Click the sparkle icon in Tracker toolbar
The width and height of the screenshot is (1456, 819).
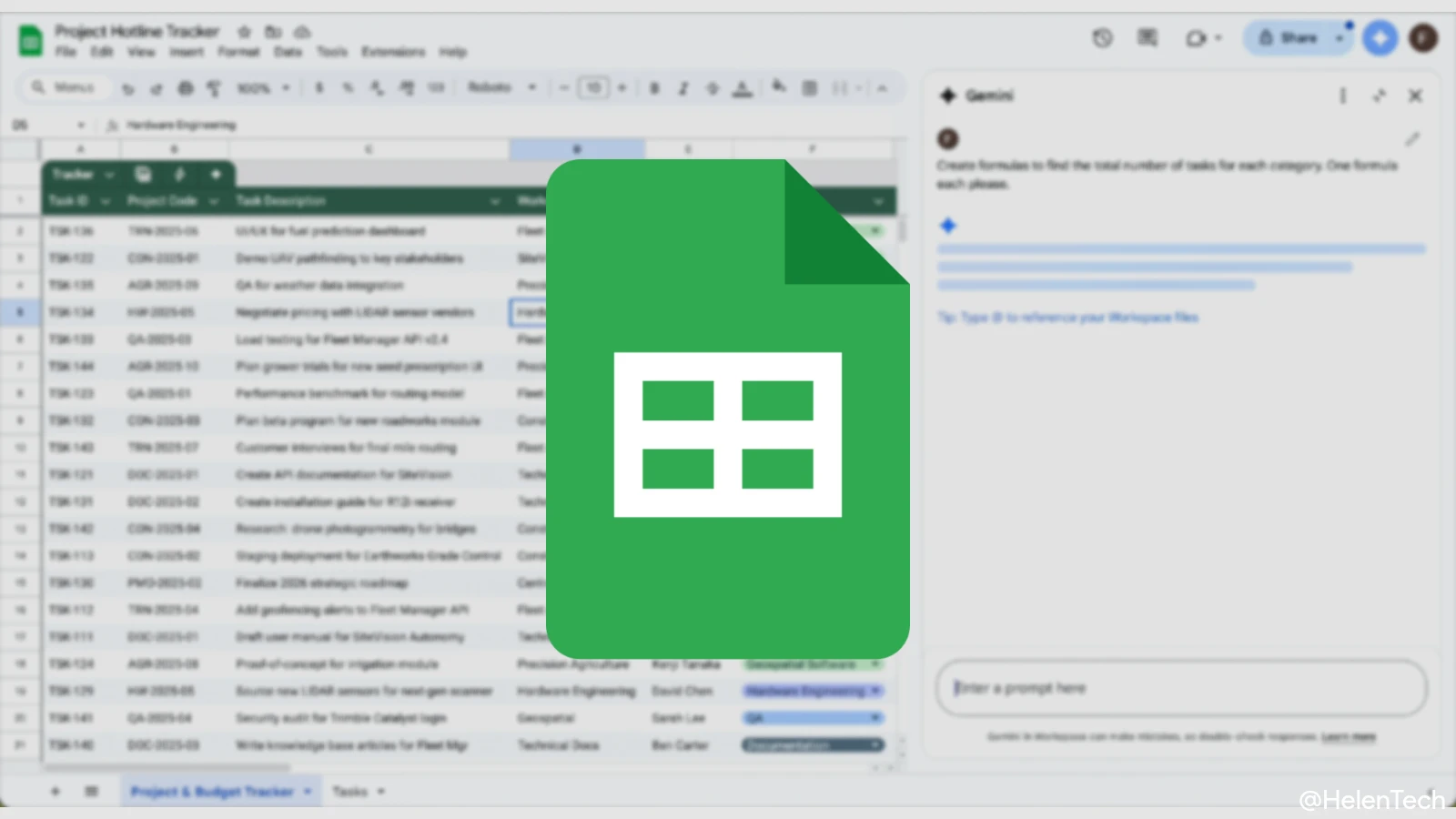click(x=216, y=174)
